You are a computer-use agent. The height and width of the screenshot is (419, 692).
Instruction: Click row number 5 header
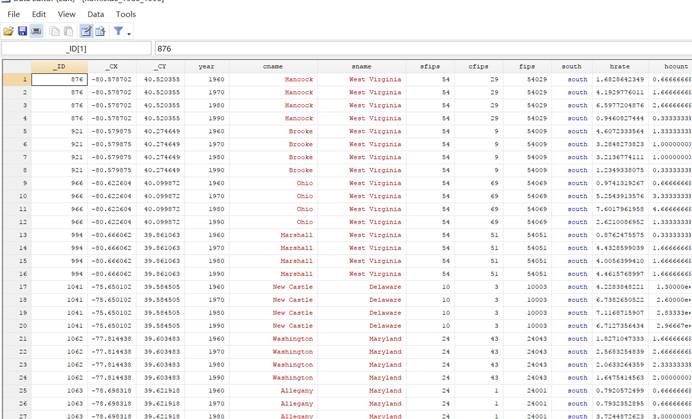click(x=17, y=131)
